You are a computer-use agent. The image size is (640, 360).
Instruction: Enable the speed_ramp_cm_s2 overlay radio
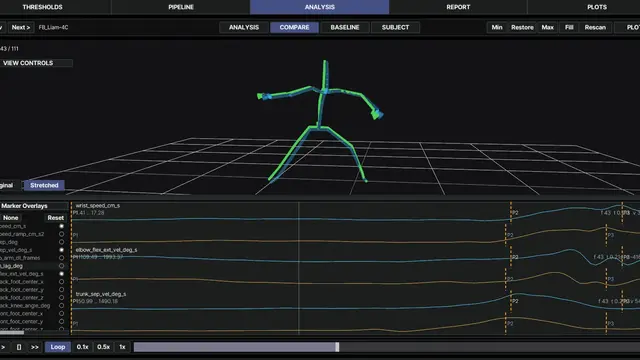click(61, 234)
